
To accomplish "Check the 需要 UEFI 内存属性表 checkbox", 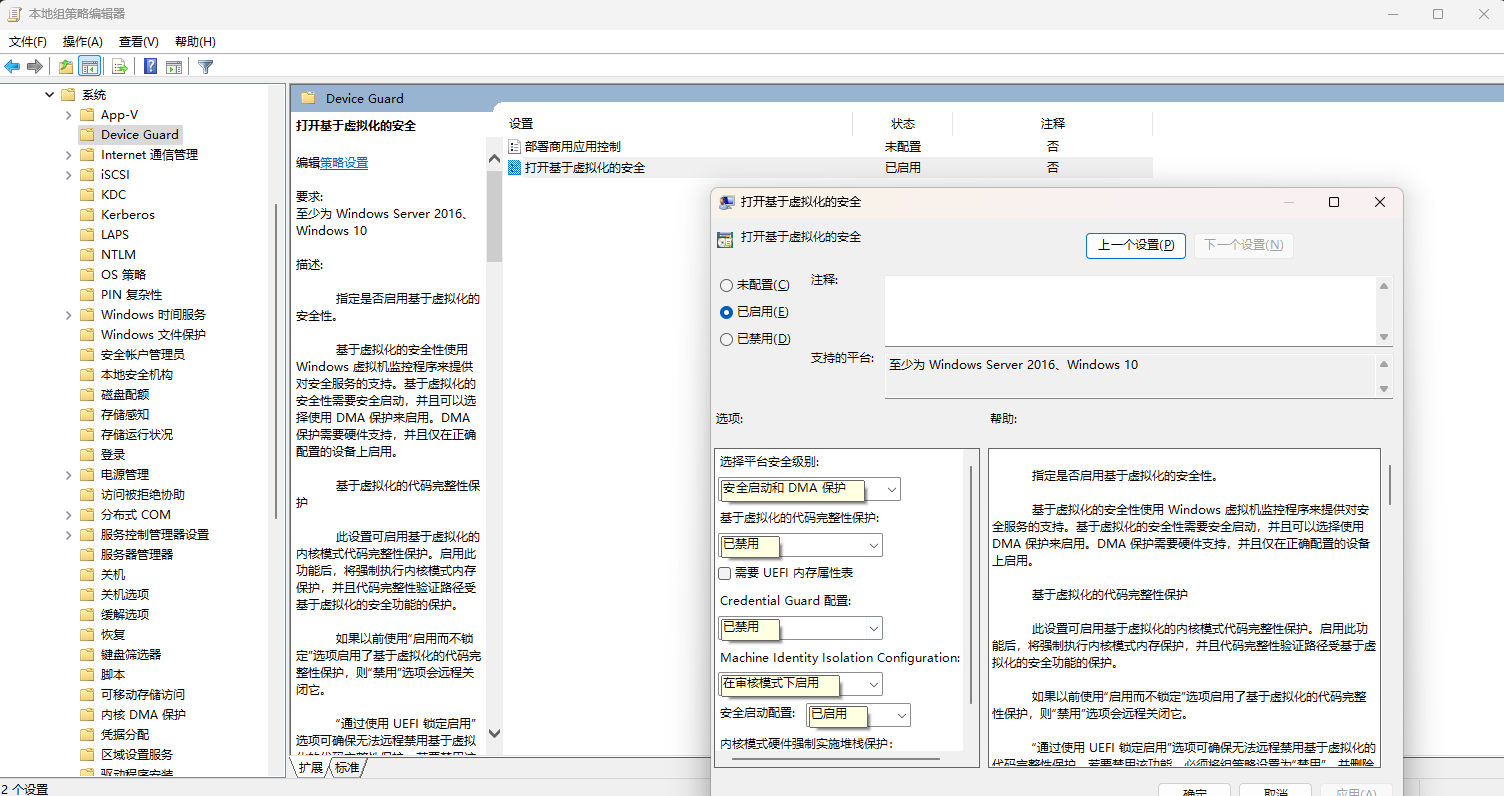I will (725, 573).
